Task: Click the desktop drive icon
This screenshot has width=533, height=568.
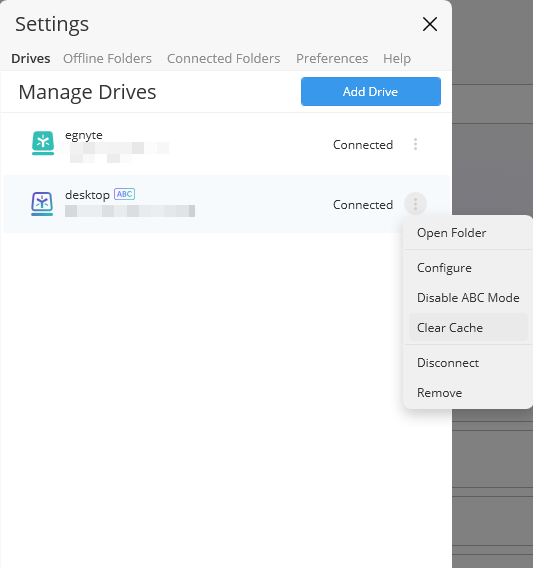Action: [x=42, y=204]
